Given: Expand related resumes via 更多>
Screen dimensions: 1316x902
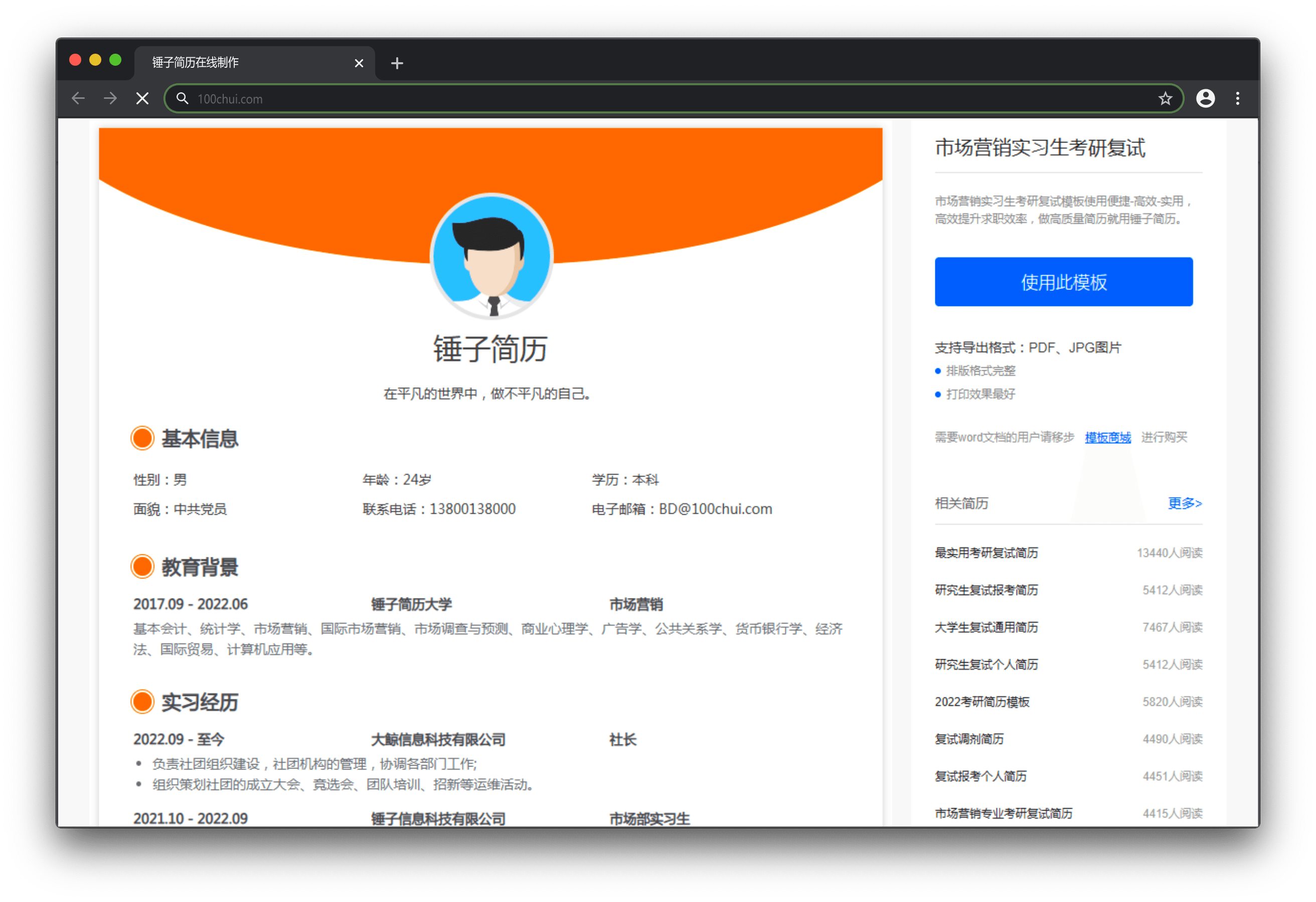Looking at the screenshot, I should [1185, 503].
